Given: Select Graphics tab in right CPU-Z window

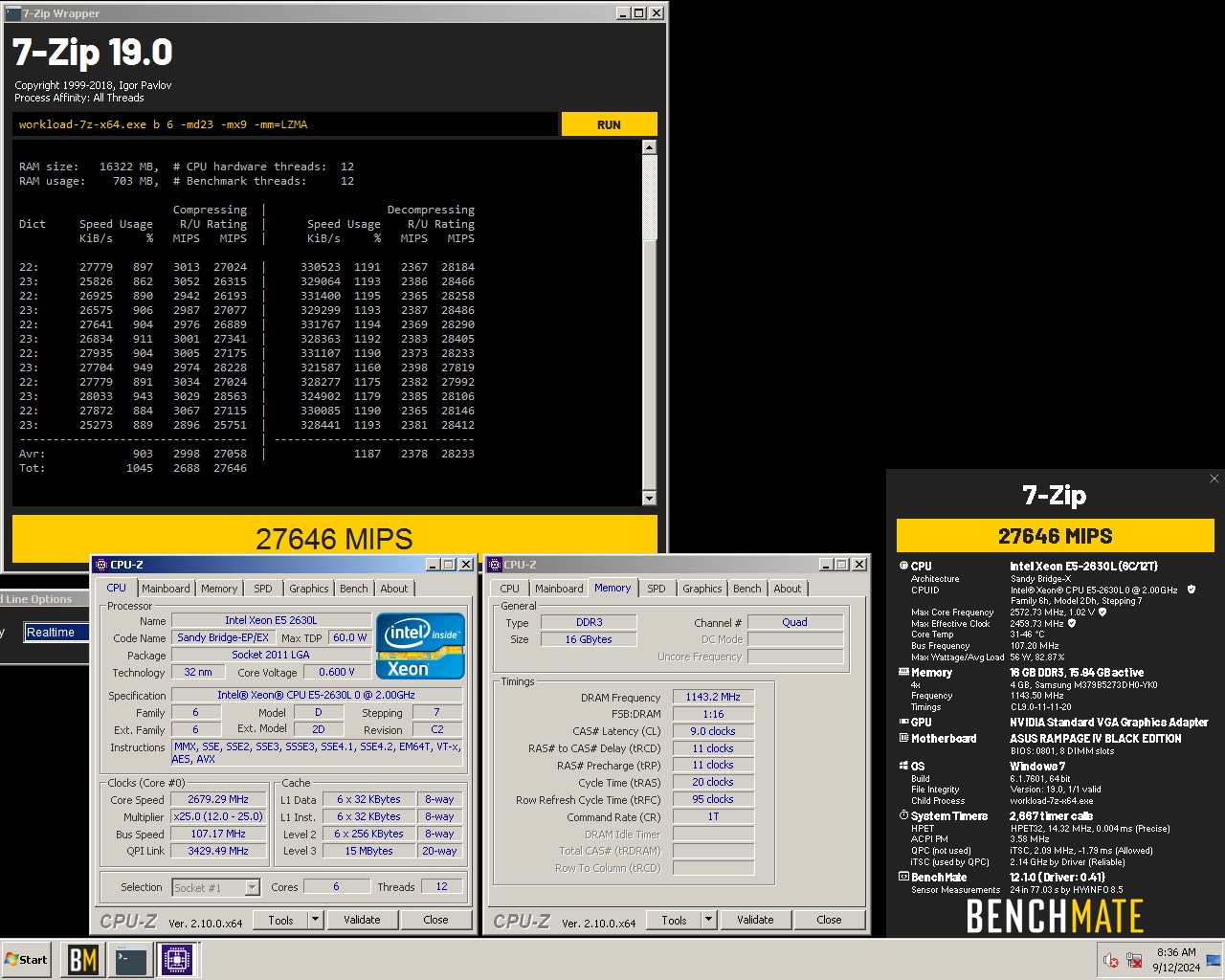Looking at the screenshot, I should pos(702,589).
